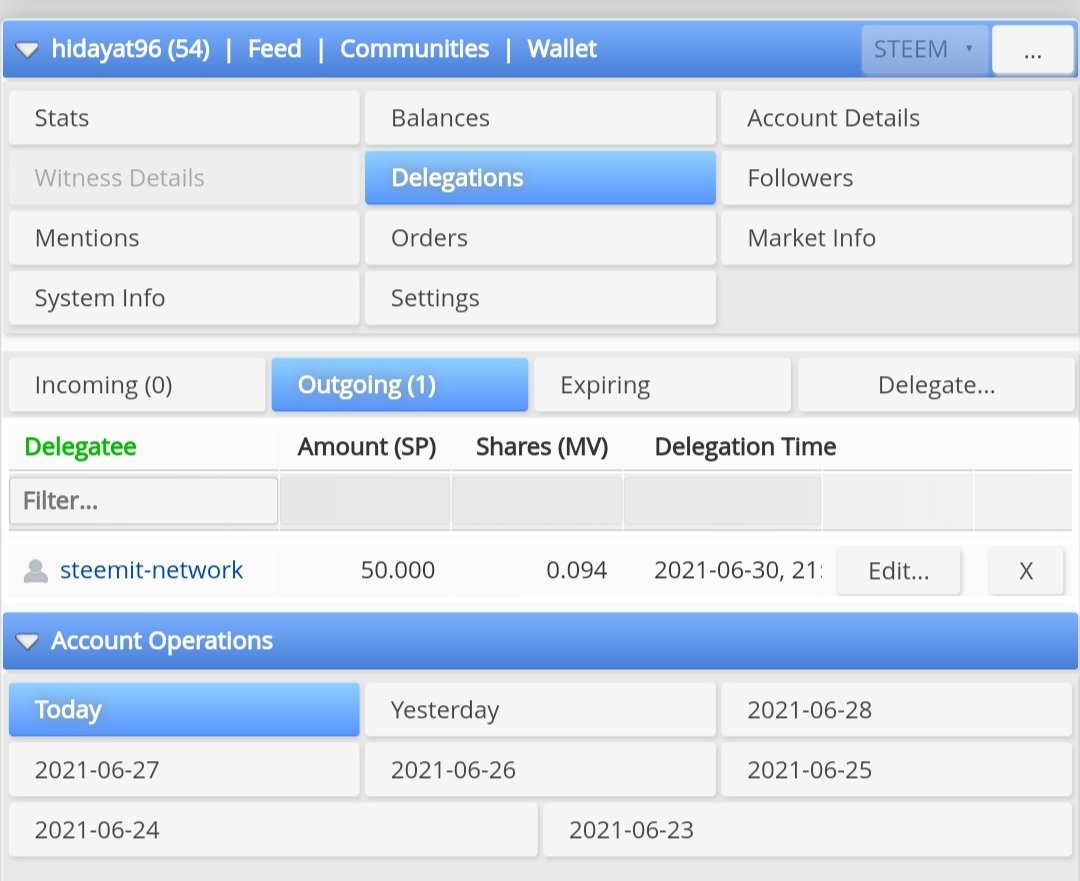Select the Balances tab
Image resolution: width=1080 pixels, height=881 pixels.
pyautogui.click(x=540, y=118)
